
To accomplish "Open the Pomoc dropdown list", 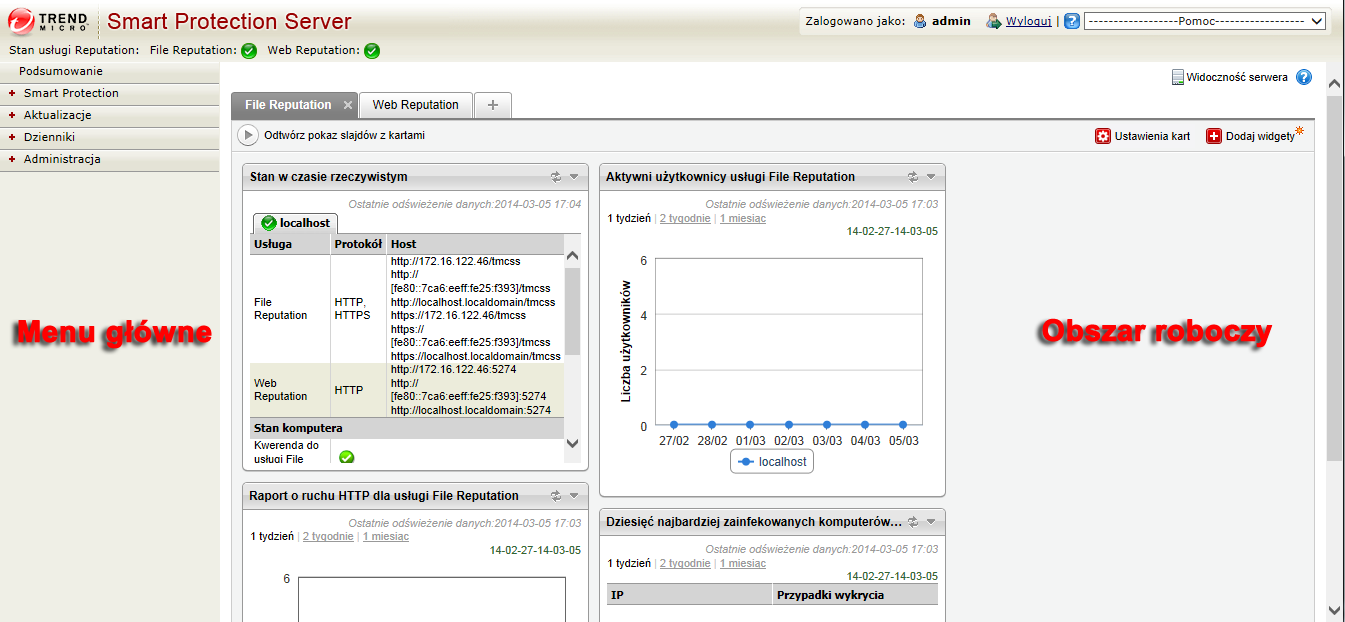I will click(1204, 21).
